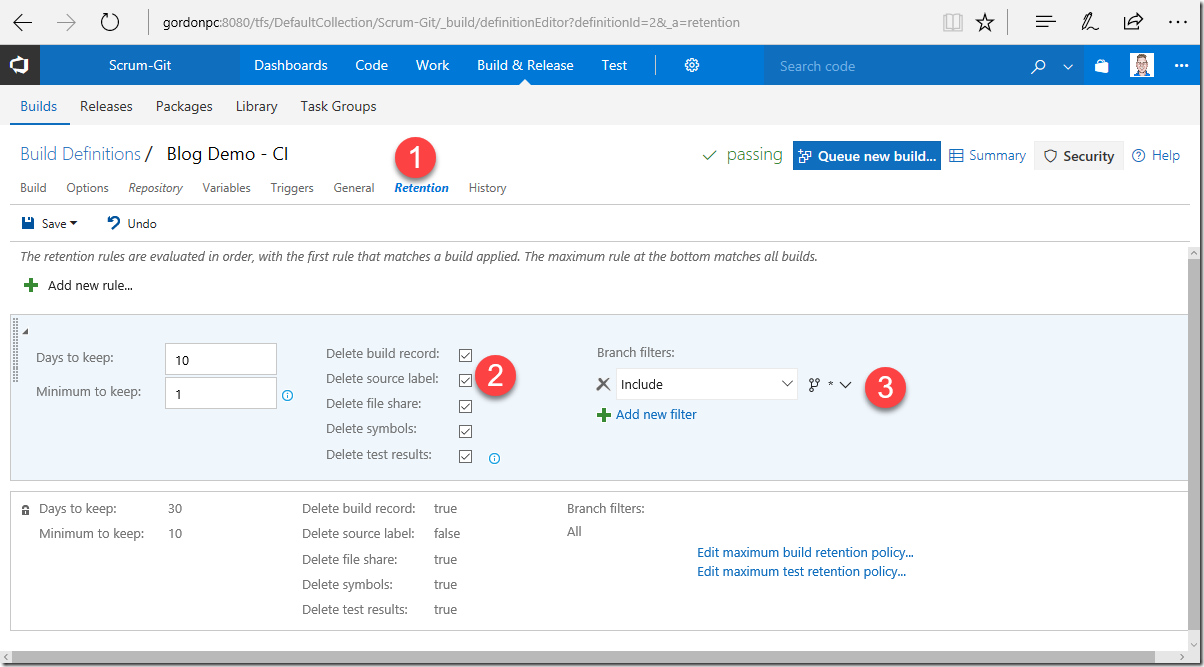Click the rule drag handle grip
Image resolution: width=1204 pixels, height=667 pixels.
tap(15, 350)
